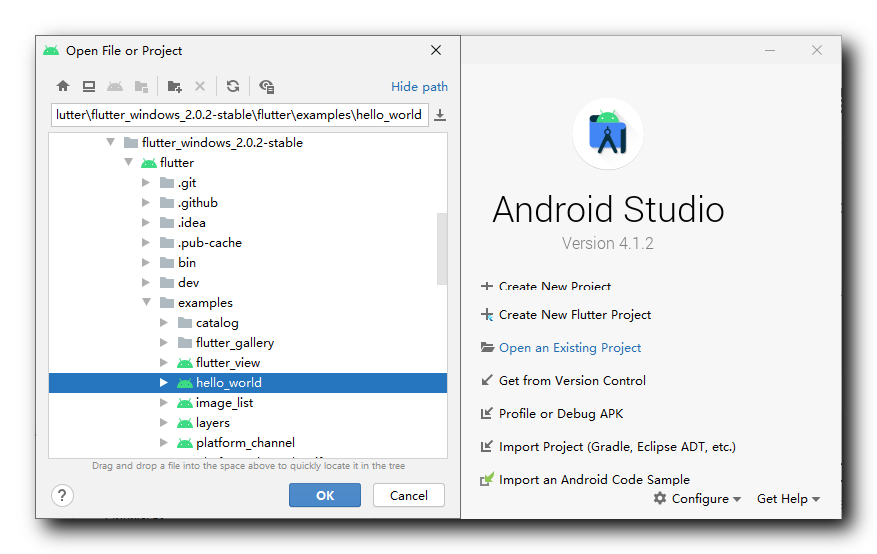The height and width of the screenshot is (554, 877).
Task: Click the plus icon for Create New Flutter Project
Action: tap(487, 314)
